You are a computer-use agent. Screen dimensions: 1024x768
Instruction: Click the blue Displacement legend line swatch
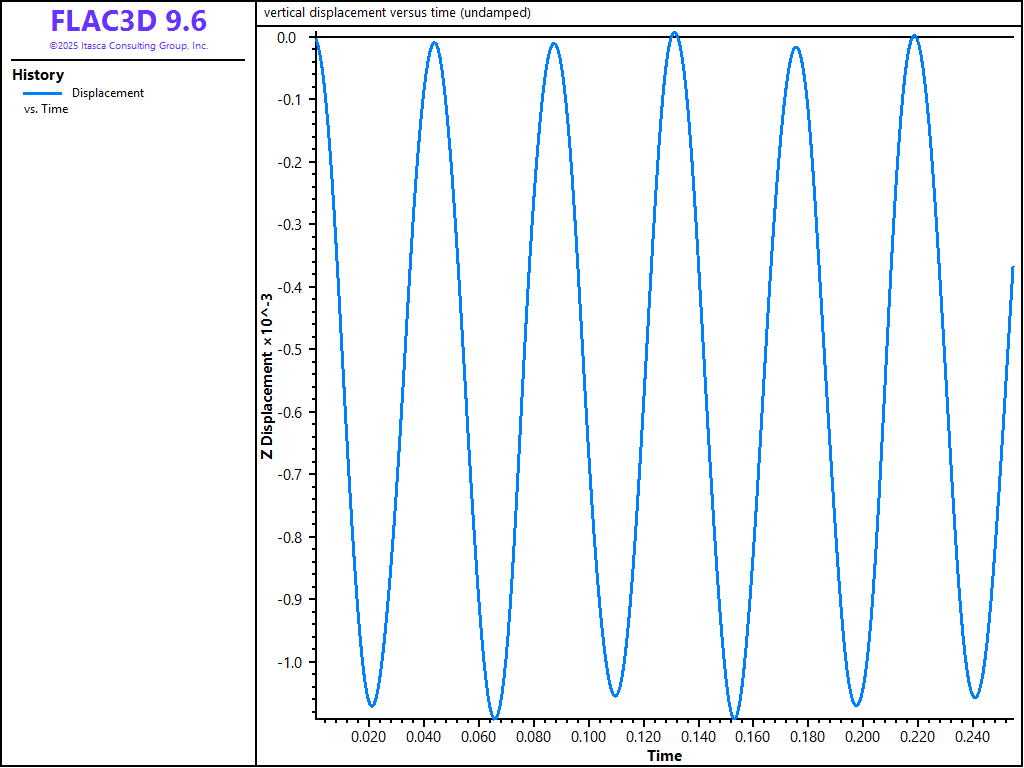pyautogui.click(x=42, y=93)
